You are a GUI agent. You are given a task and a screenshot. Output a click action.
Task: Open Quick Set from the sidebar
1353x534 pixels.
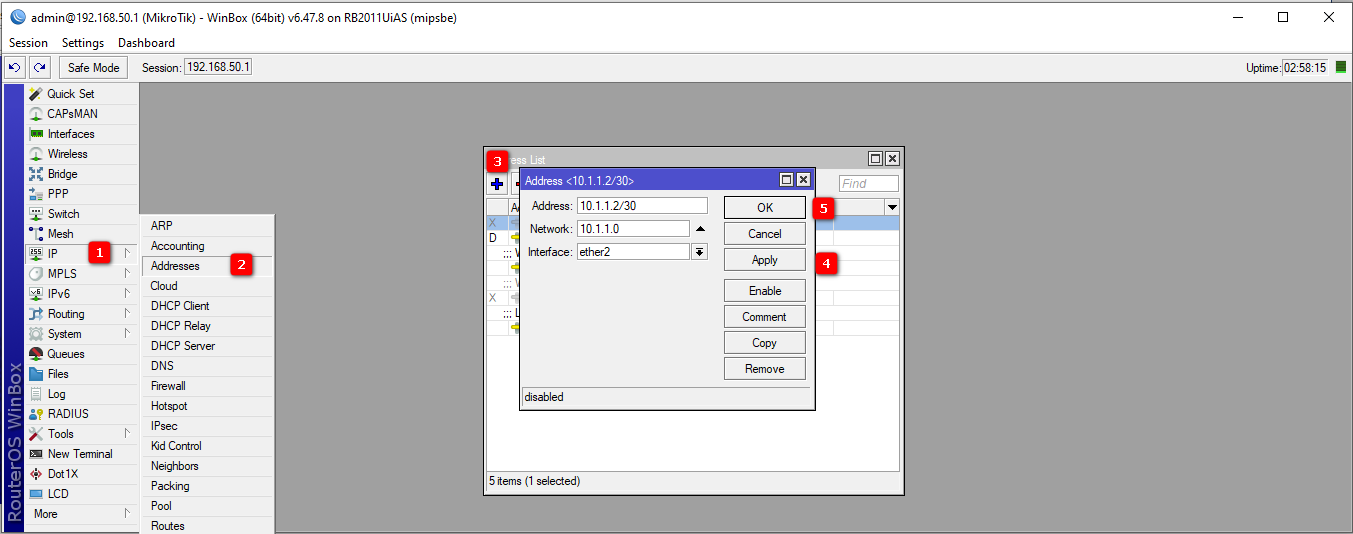[x=70, y=94]
